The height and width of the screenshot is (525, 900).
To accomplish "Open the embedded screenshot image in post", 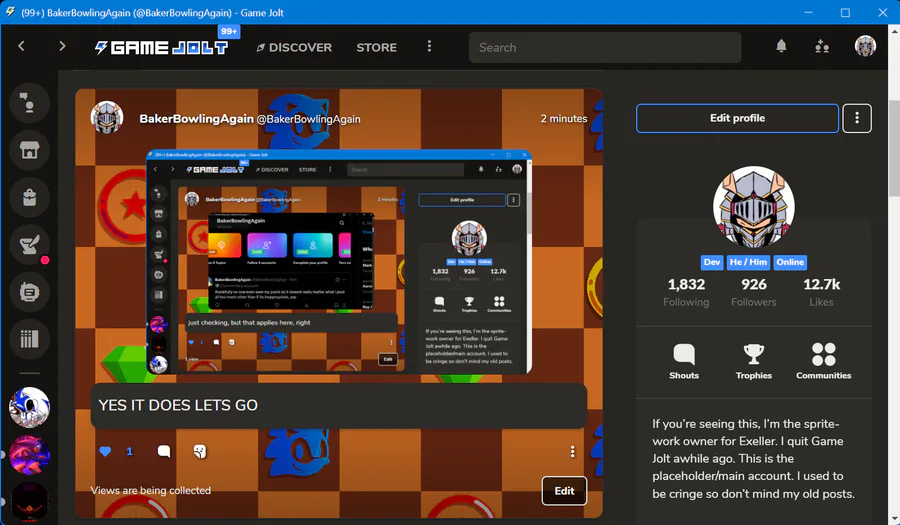I will click(339, 262).
